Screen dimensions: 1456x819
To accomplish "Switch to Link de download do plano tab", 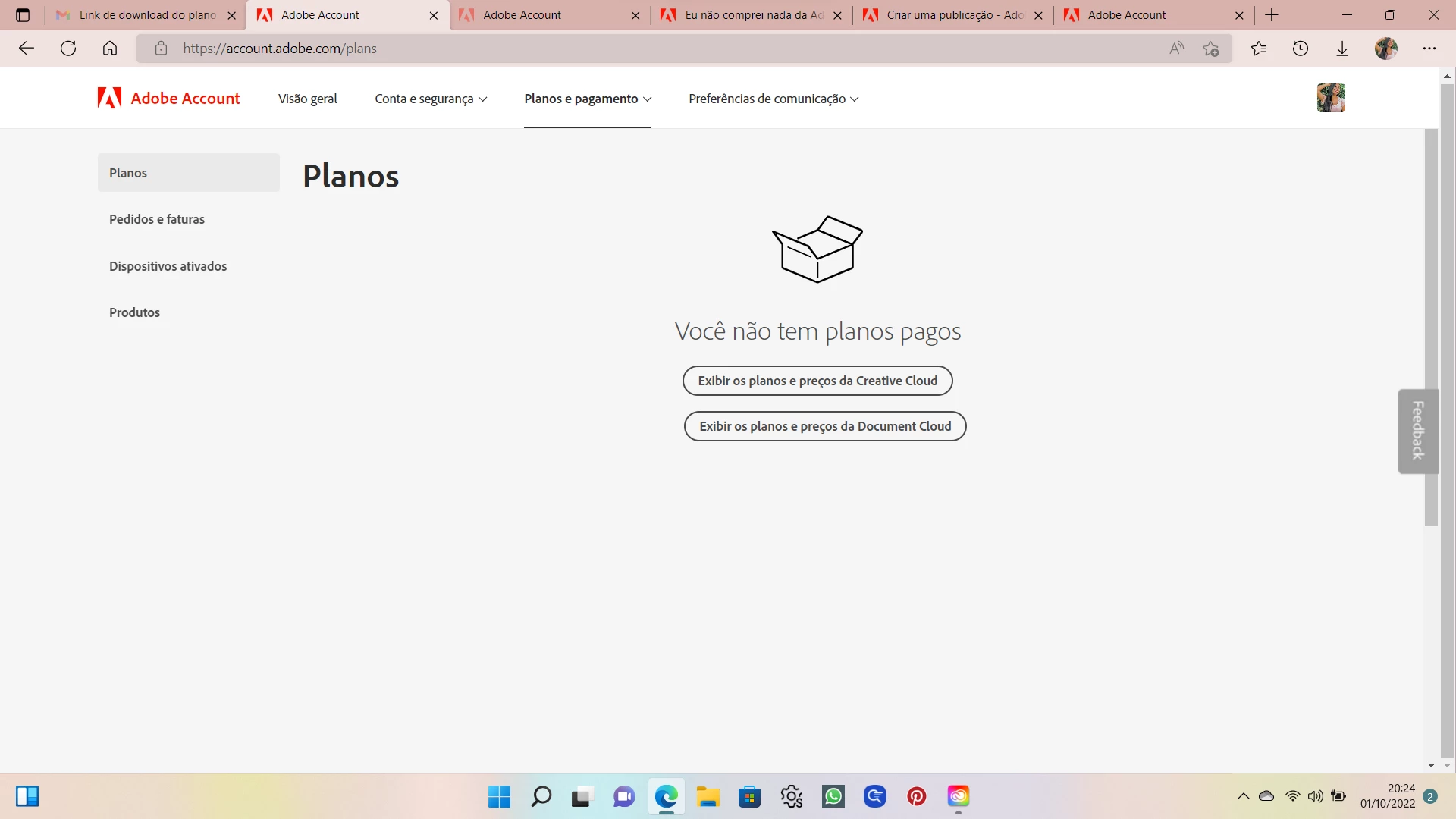I will pyautogui.click(x=146, y=15).
